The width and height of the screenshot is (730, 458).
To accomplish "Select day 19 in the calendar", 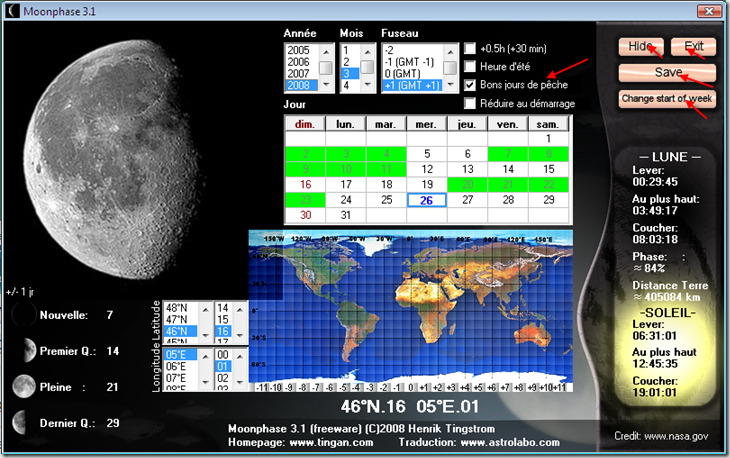I will 426,184.
